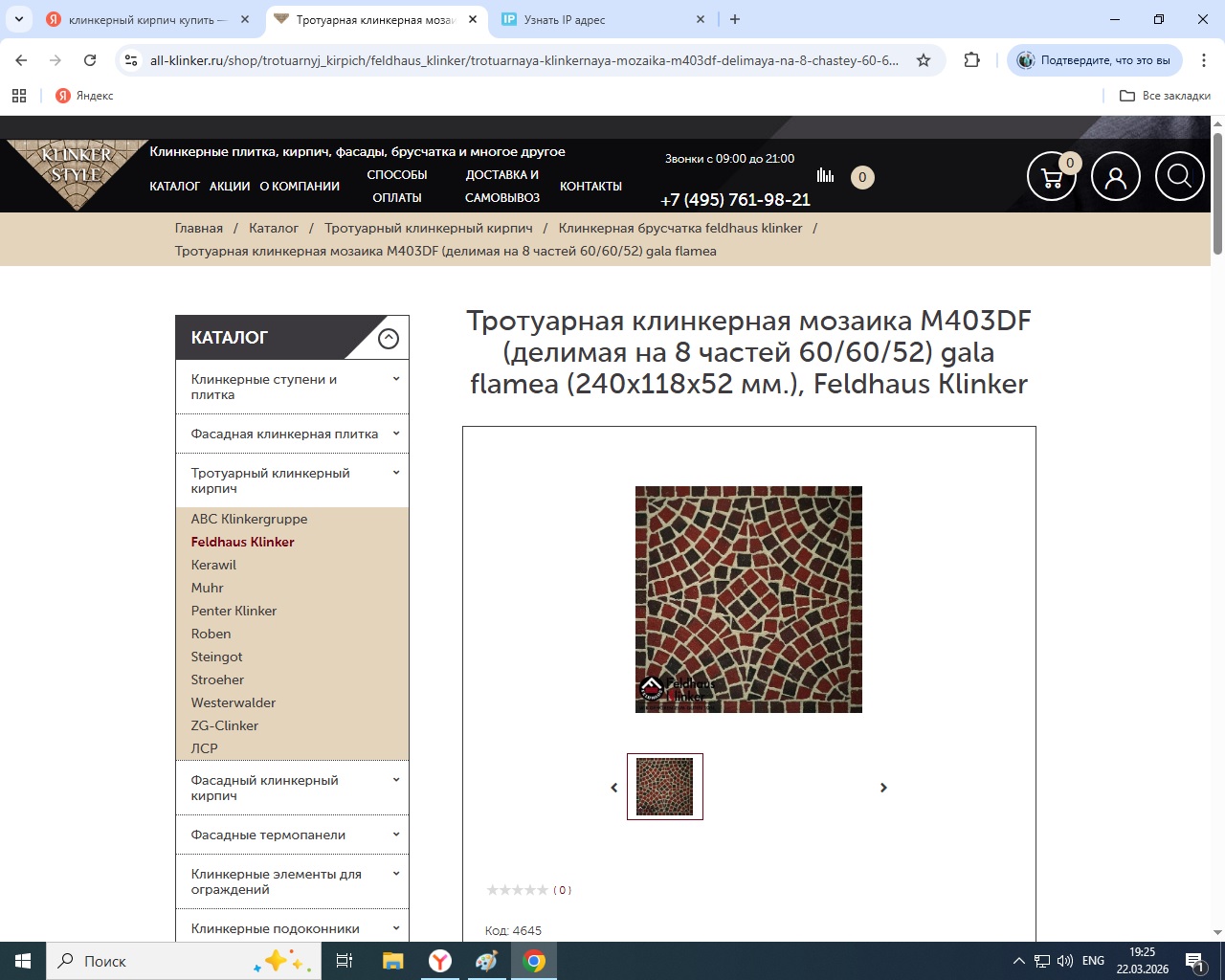
Task: Open the compare items bar-chart icon
Action: (x=825, y=175)
